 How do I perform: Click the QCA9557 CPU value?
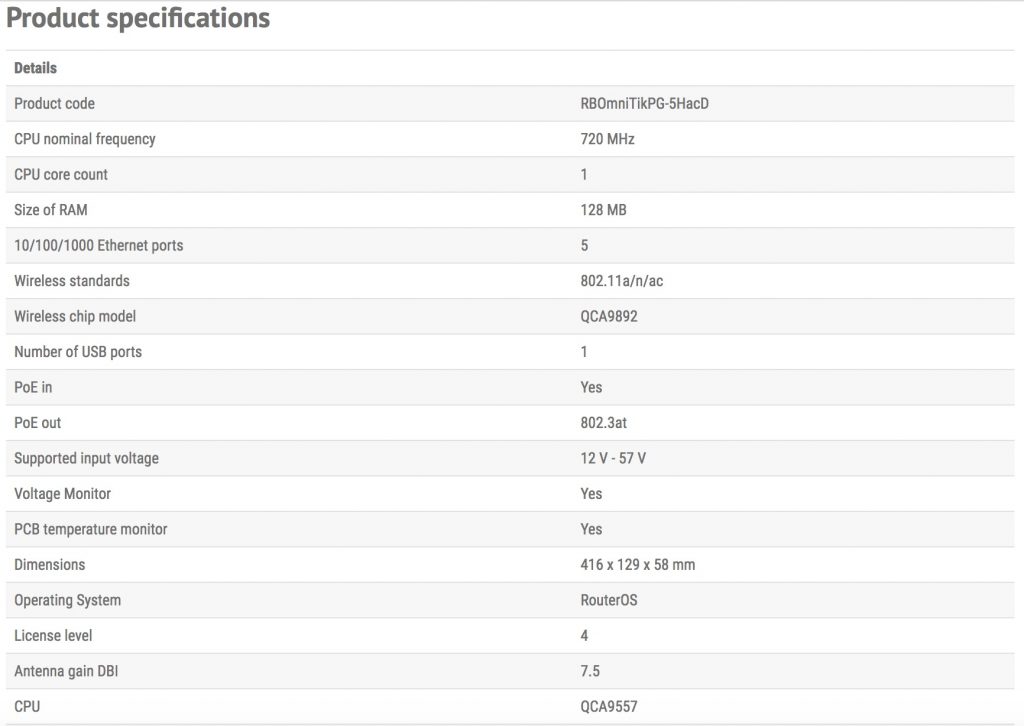point(609,707)
